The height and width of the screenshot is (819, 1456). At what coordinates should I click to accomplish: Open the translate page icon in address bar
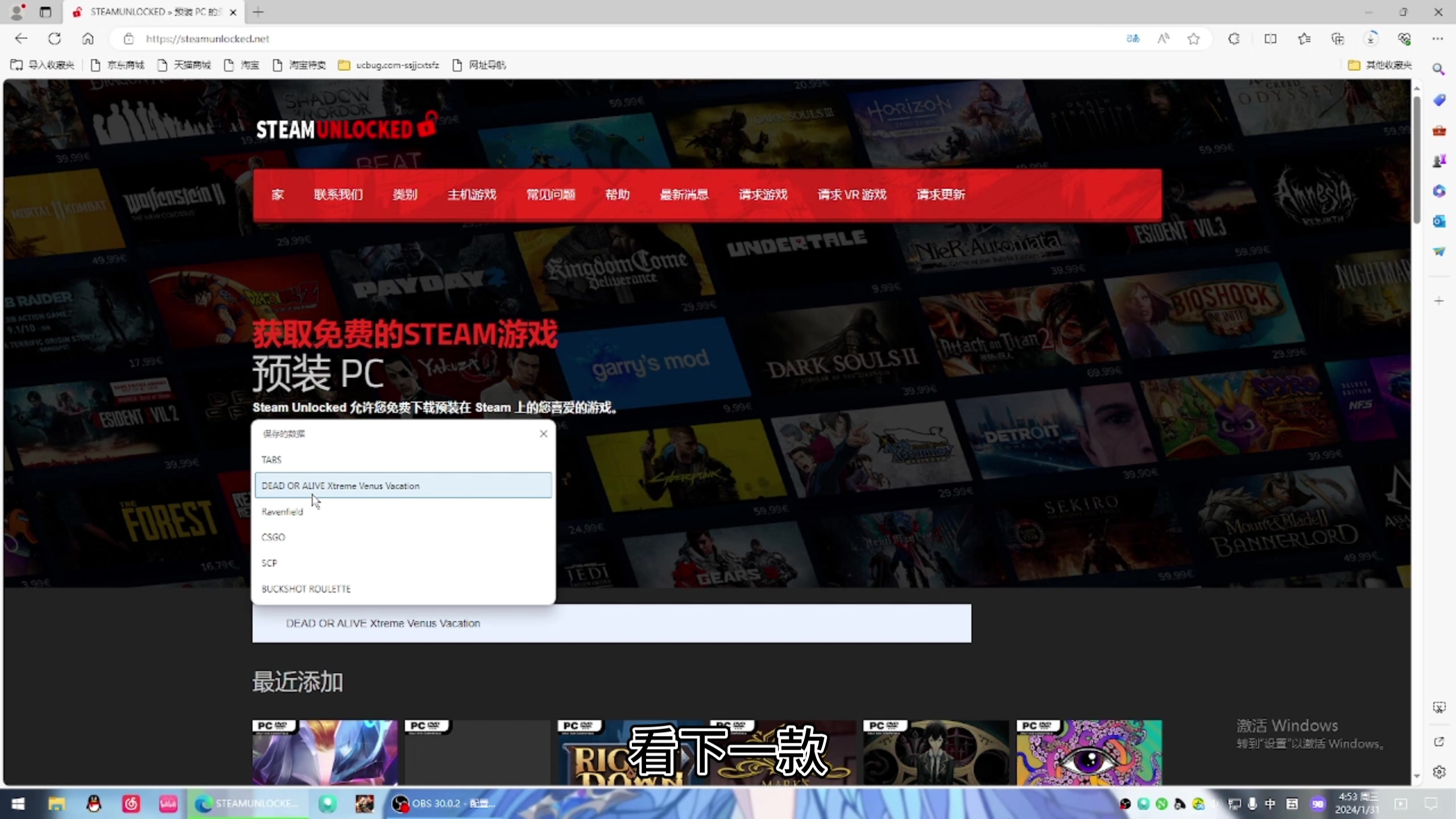(x=1133, y=39)
